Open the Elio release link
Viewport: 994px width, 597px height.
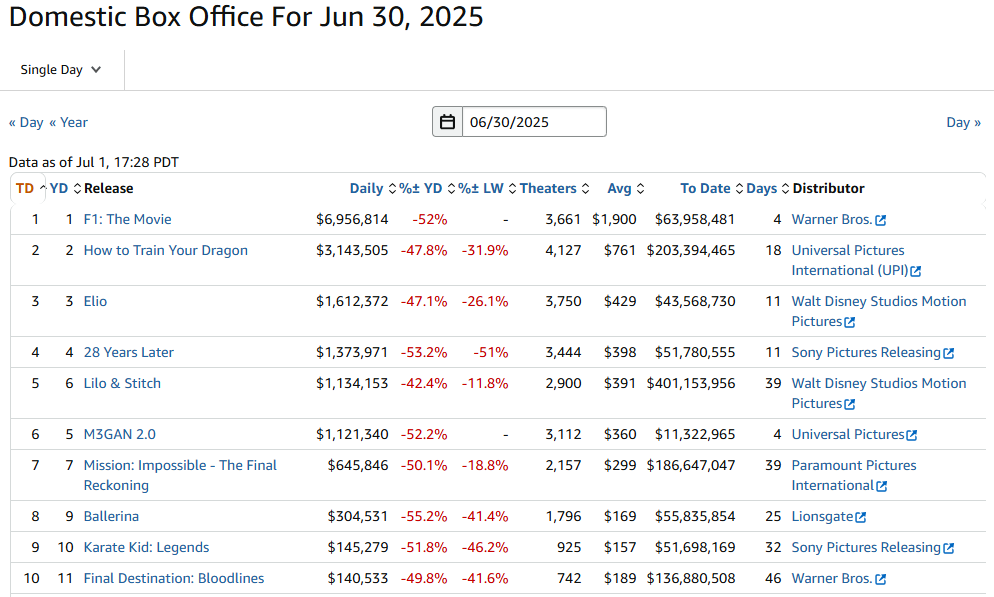(95, 301)
